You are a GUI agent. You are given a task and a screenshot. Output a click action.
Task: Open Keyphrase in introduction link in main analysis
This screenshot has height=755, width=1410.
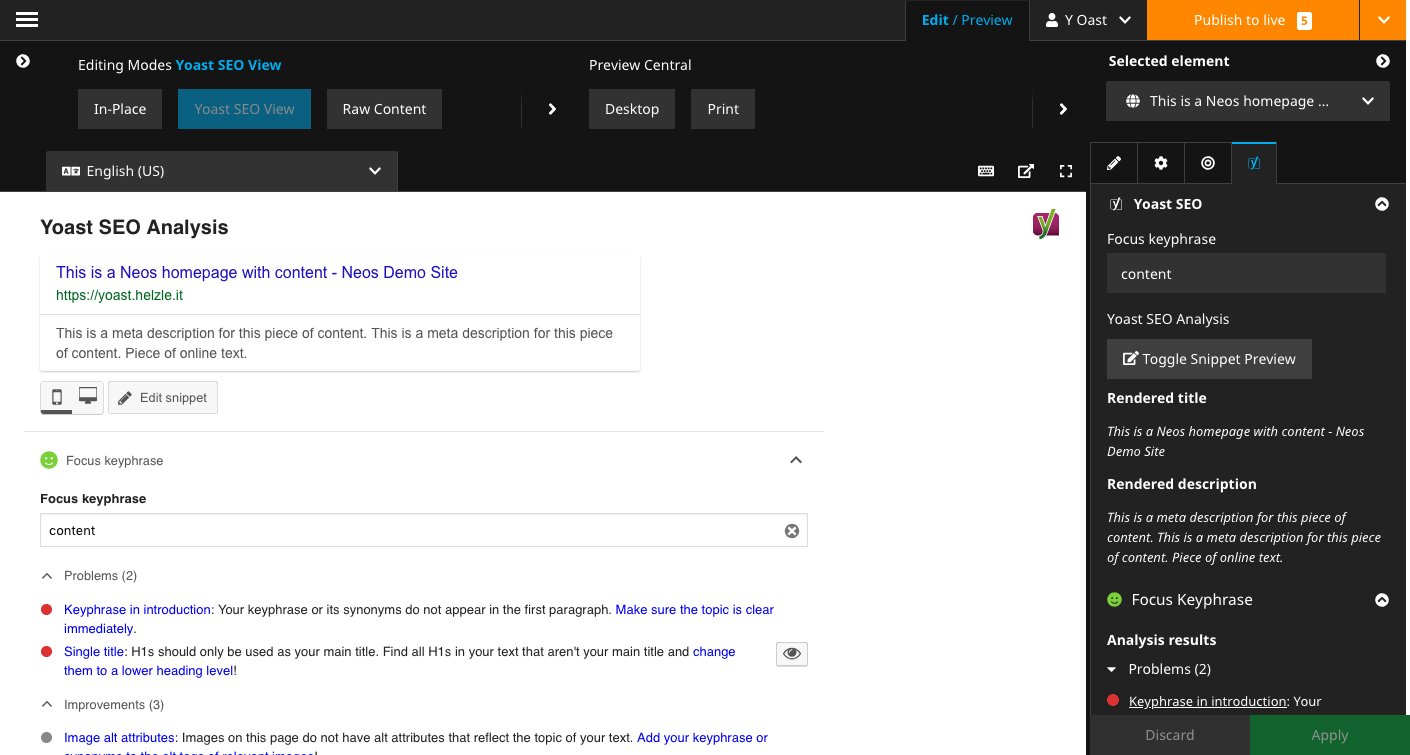pyautogui.click(x=138, y=609)
